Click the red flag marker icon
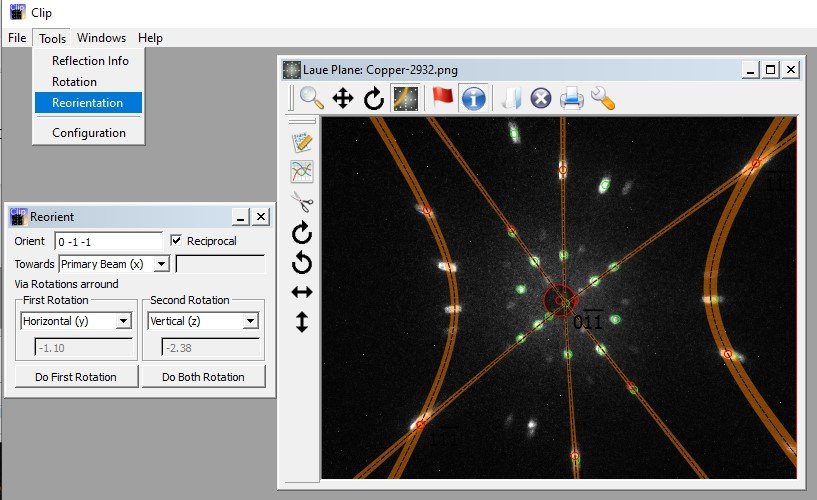This screenshot has height=500, width=817. (x=442, y=98)
